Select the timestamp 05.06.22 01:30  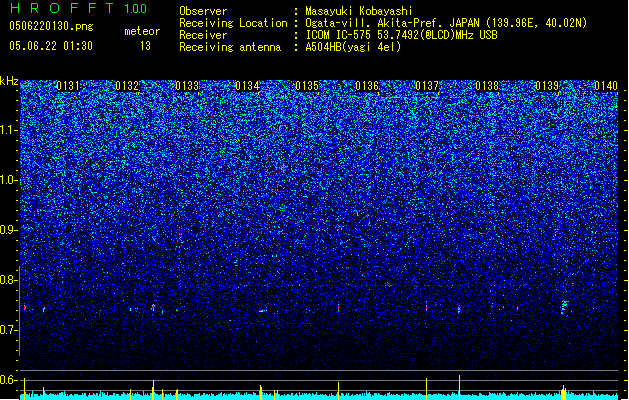(x=51, y=46)
